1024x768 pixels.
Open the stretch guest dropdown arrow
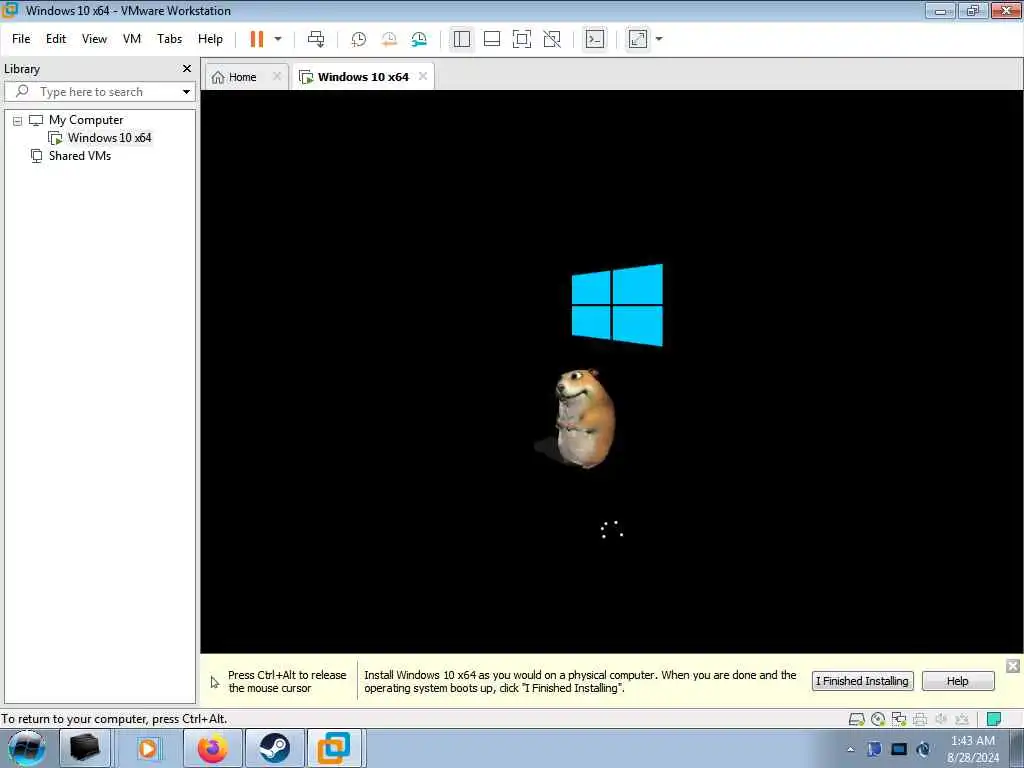659,39
